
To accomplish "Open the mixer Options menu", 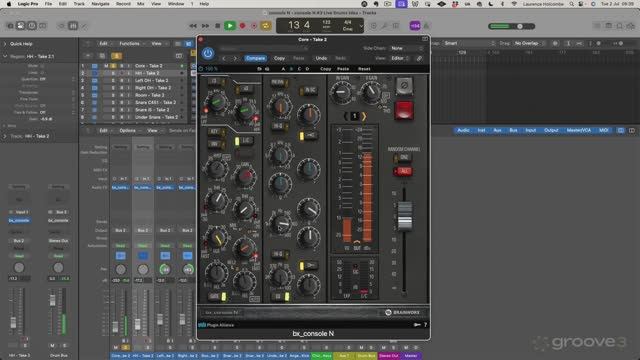I will pyautogui.click(x=129, y=131).
